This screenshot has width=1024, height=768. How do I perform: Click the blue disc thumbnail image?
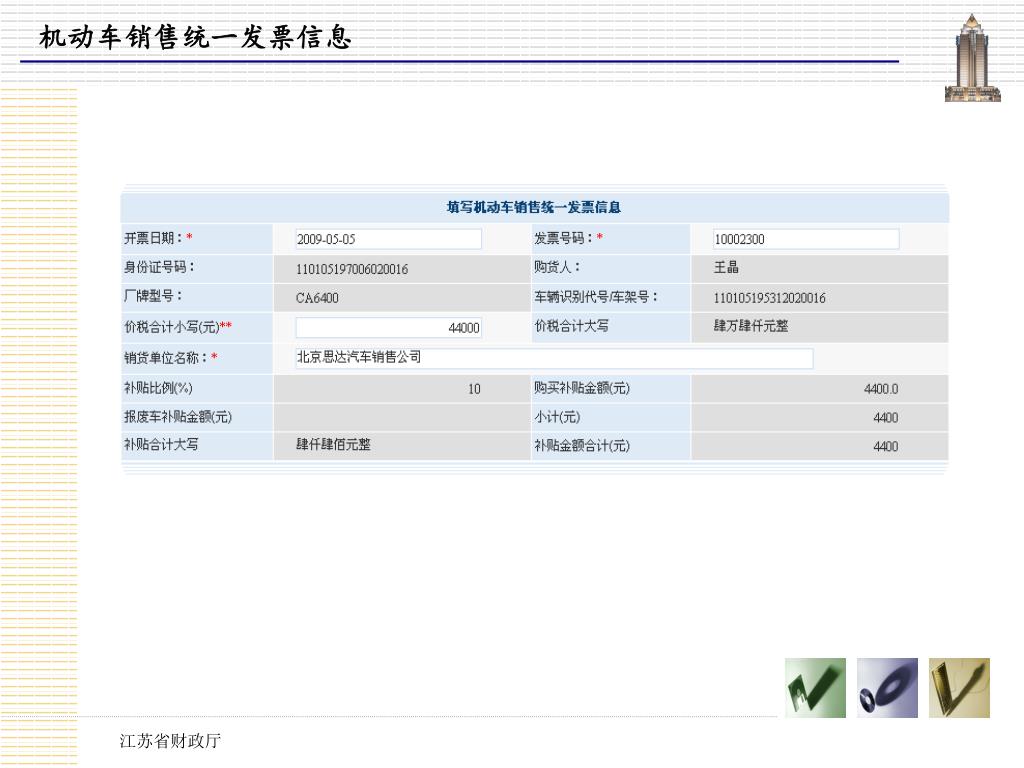coord(887,688)
